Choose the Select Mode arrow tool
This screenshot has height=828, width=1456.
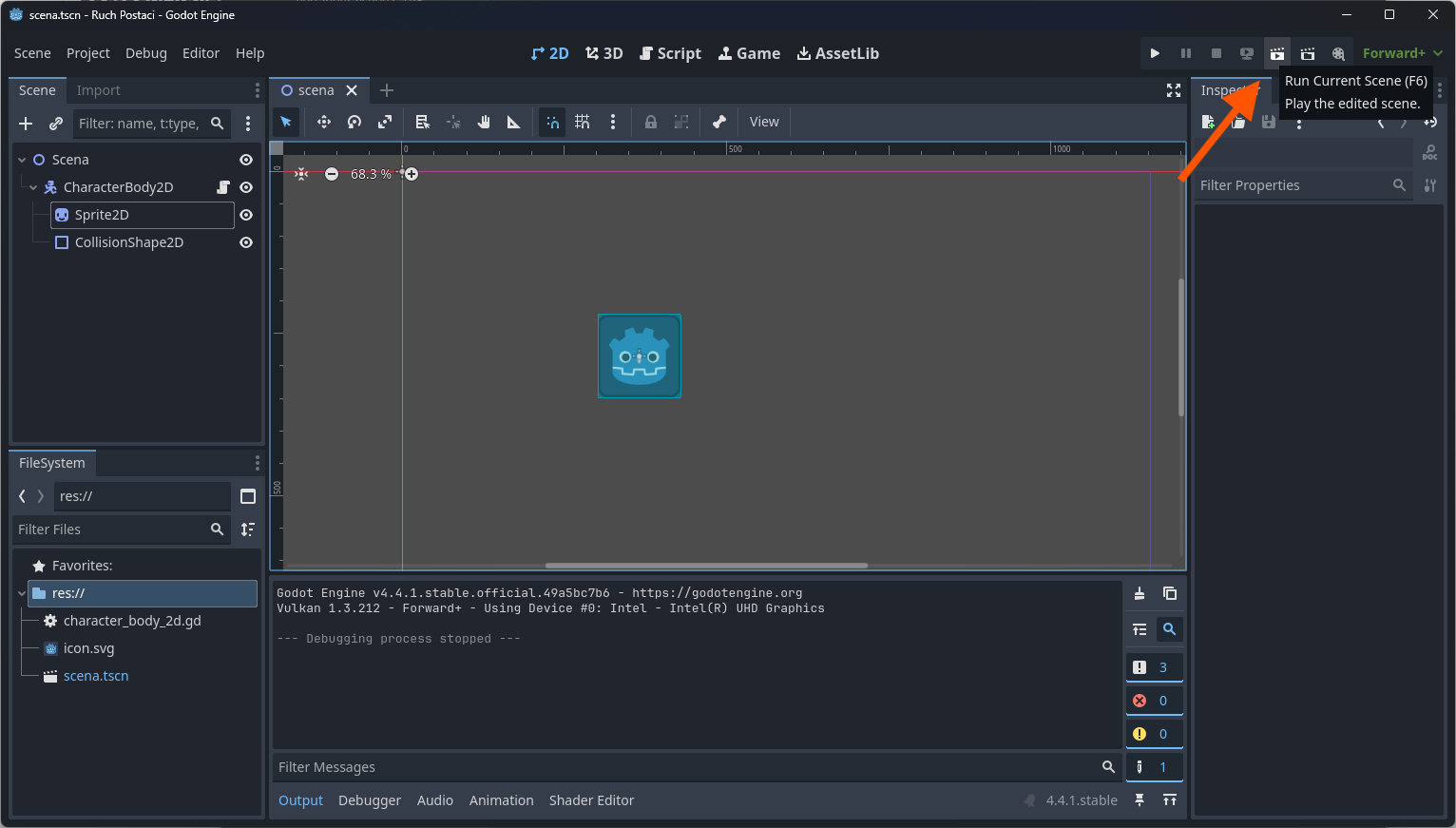click(286, 122)
